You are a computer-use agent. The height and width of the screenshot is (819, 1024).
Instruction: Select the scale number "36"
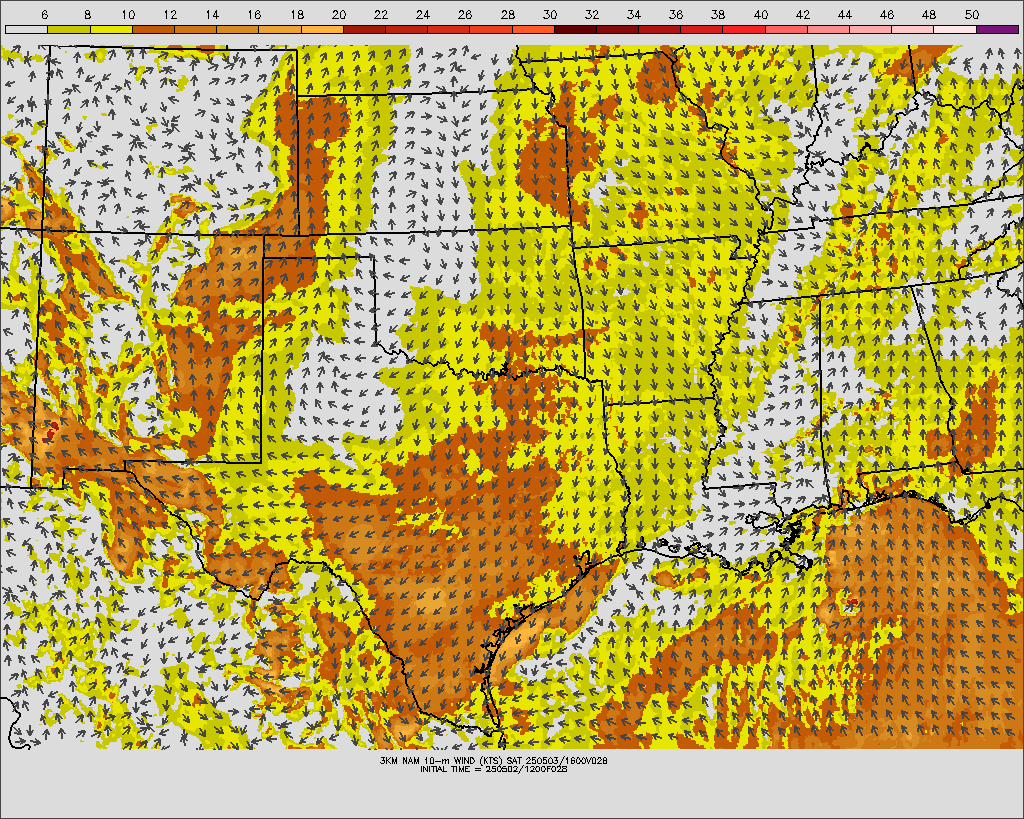676,14
